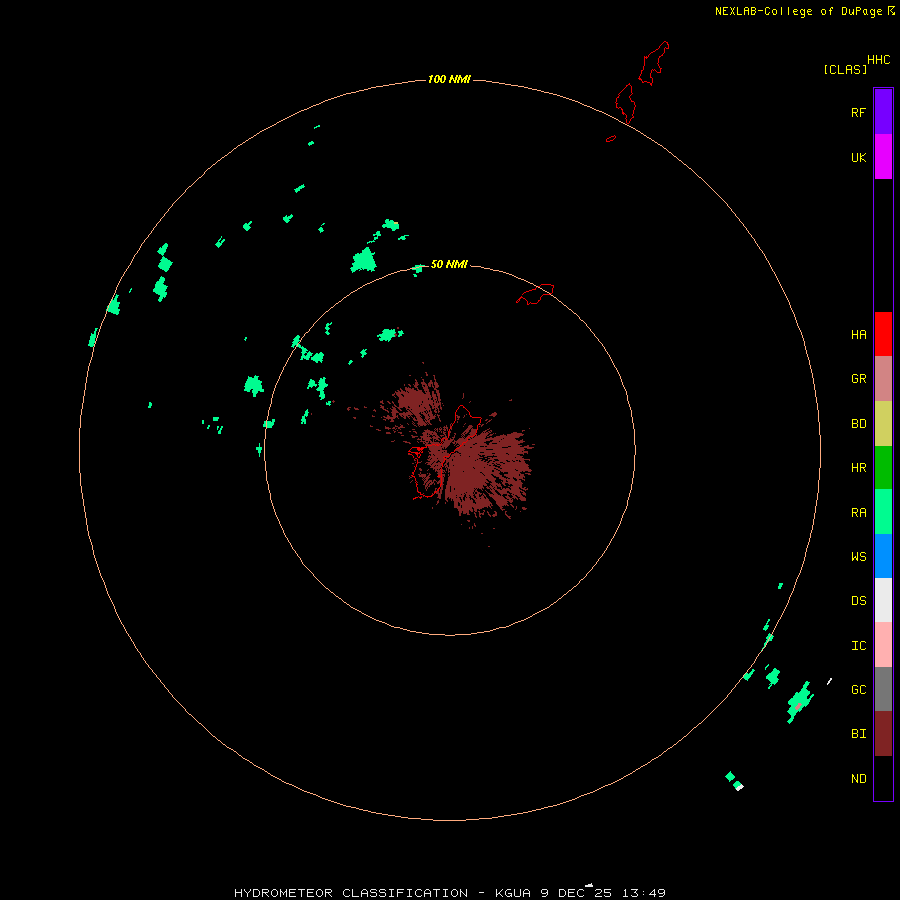900x900 pixels.
Task: Select the GR dusty-pink legend swatch
Action: tap(883, 379)
